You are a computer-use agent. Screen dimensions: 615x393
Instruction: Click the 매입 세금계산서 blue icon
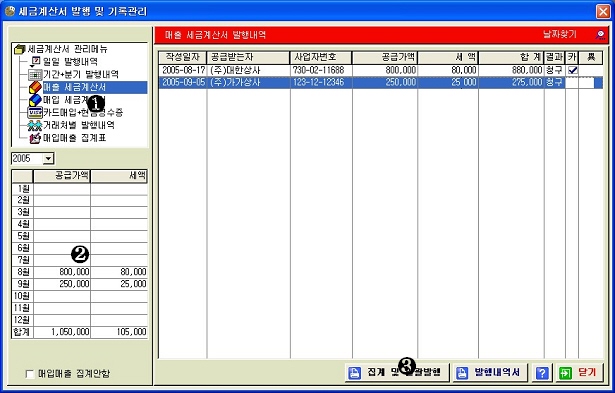click(35, 100)
